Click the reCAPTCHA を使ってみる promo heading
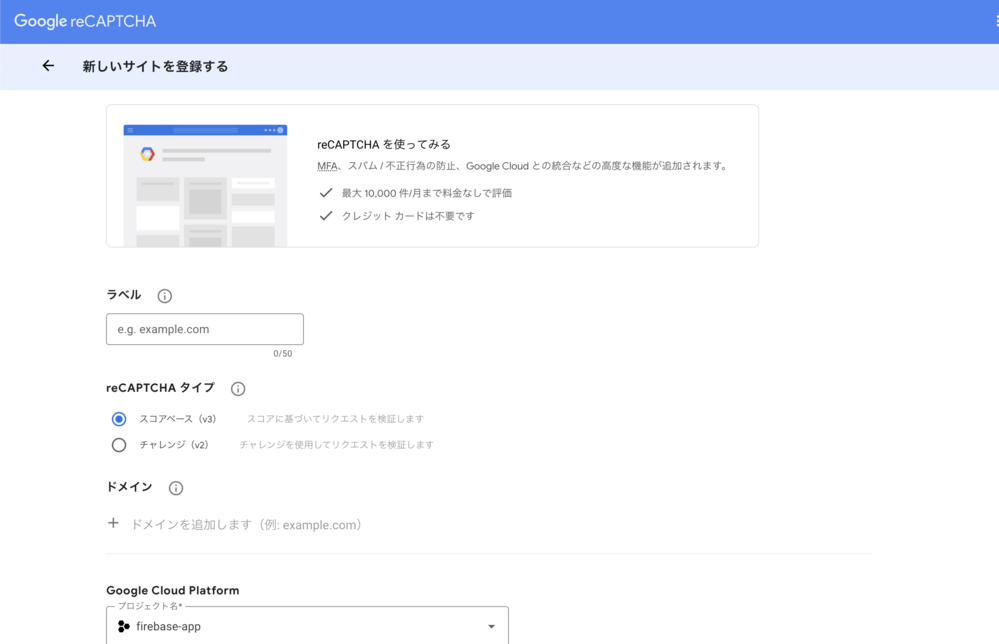This screenshot has height=644, width=999. 384,145
